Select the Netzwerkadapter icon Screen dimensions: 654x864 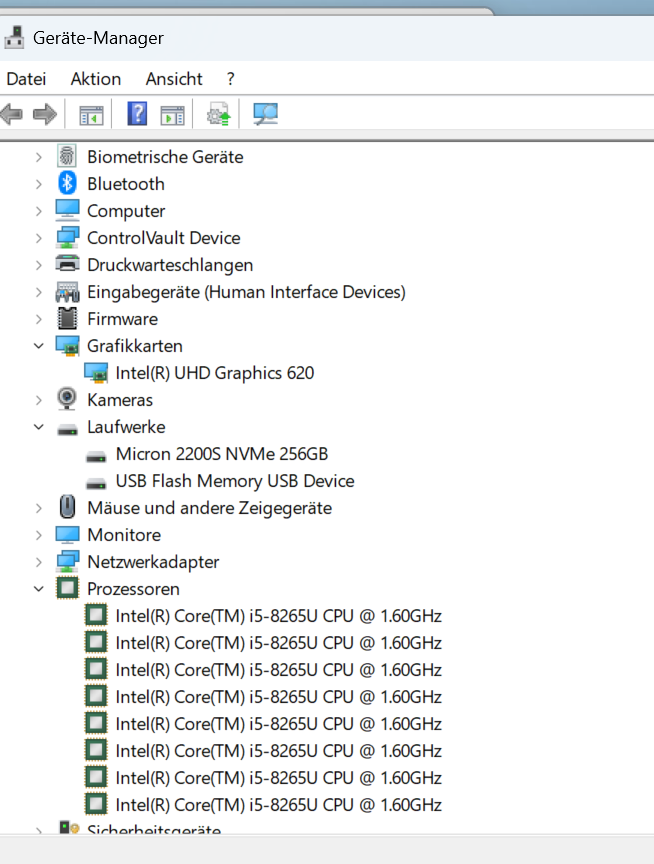click(x=67, y=561)
